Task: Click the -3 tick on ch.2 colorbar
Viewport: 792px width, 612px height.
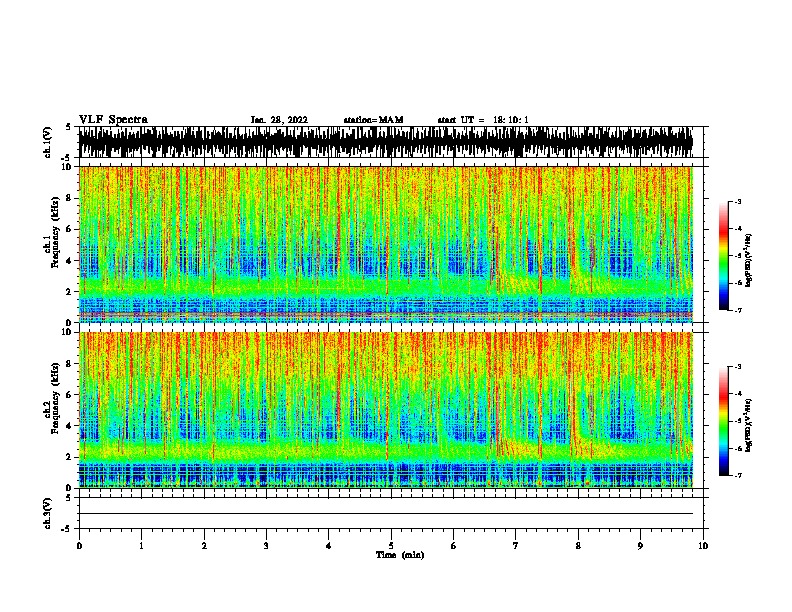Action: pos(737,367)
